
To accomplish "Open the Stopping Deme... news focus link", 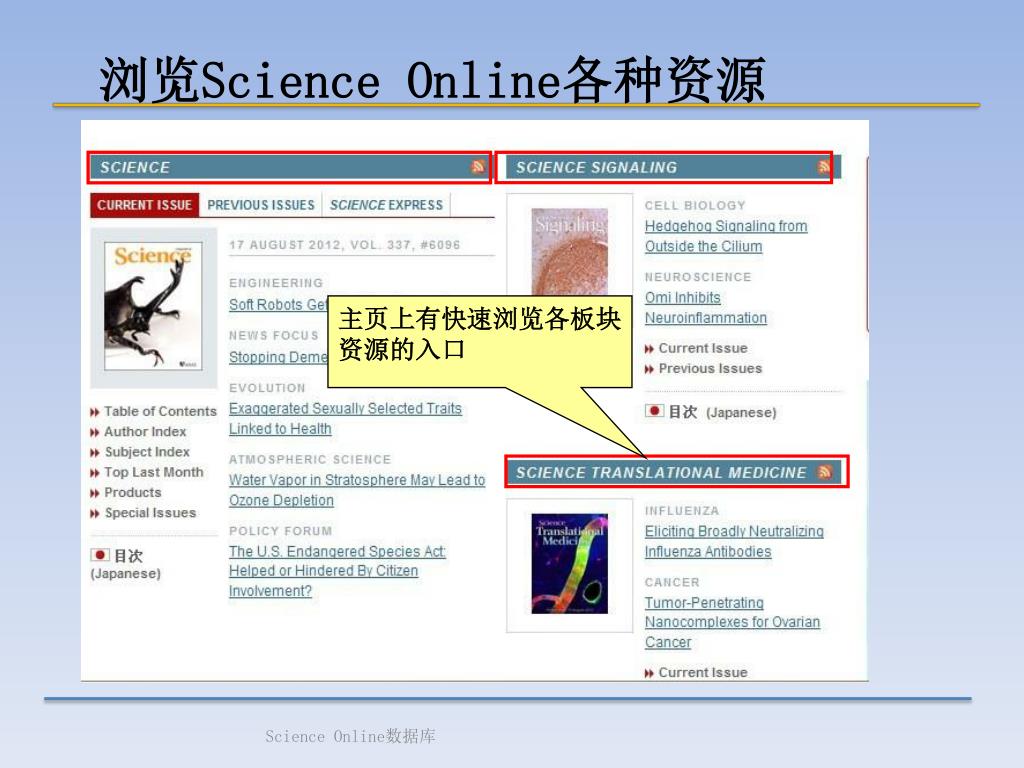I will [278, 357].
